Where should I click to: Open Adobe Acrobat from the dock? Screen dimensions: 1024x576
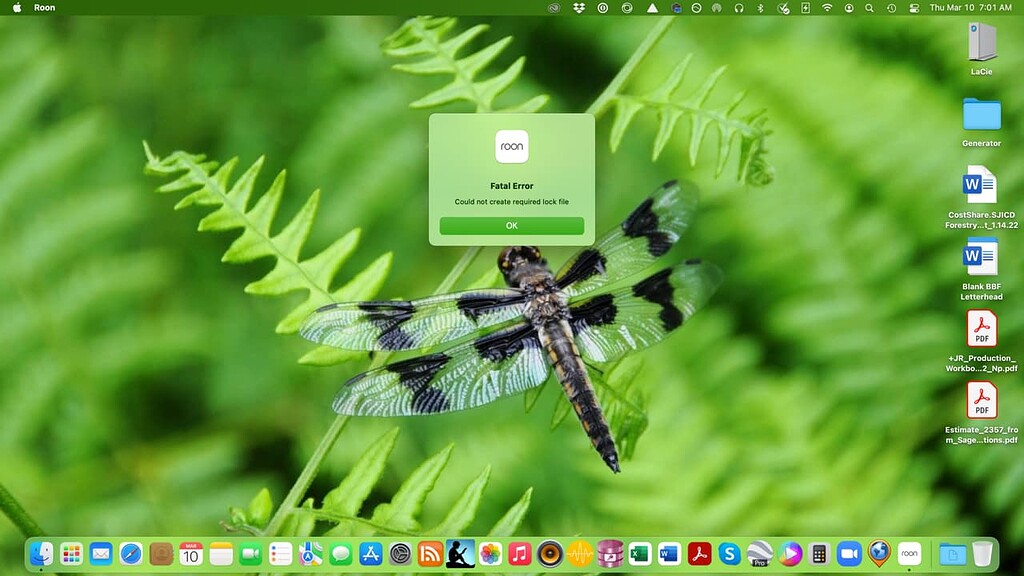pyautogui.click(x=699, y=553)
